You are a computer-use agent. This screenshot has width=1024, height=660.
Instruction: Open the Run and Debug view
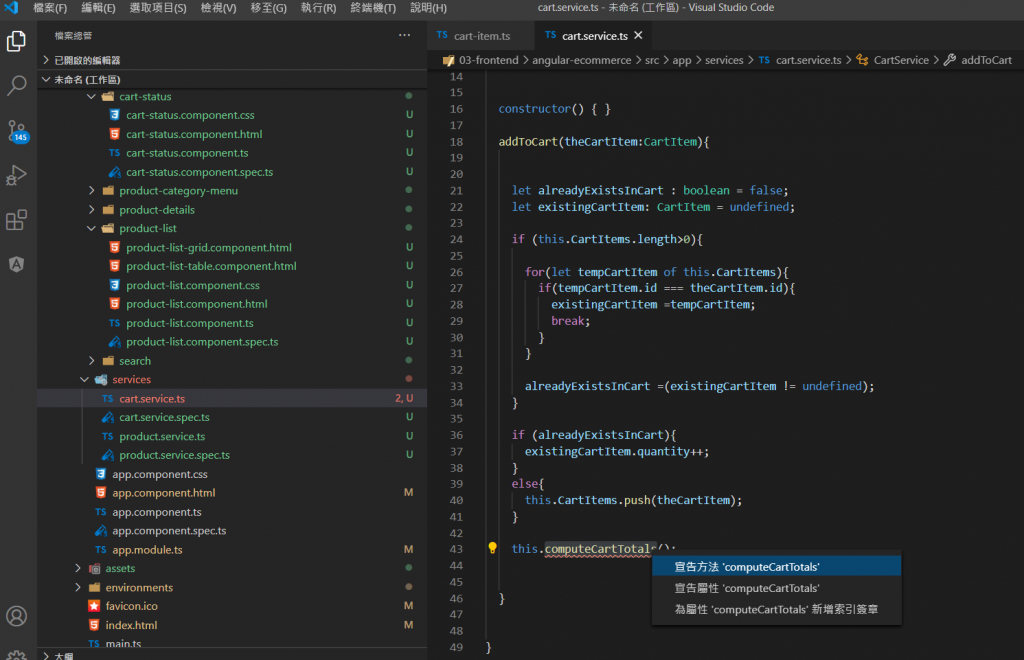click(17, 176)
